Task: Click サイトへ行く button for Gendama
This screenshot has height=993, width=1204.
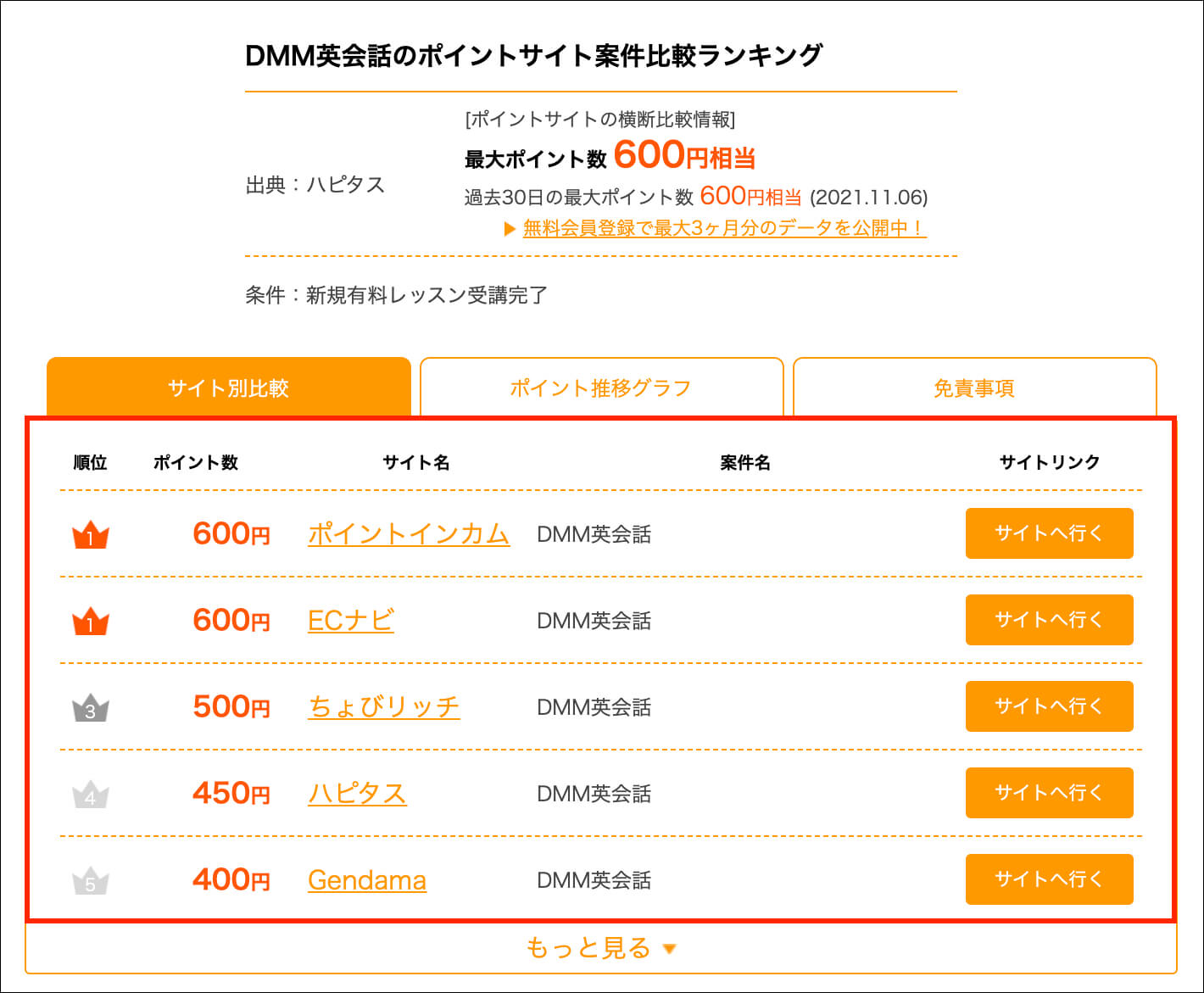Action: (1049, 879)
